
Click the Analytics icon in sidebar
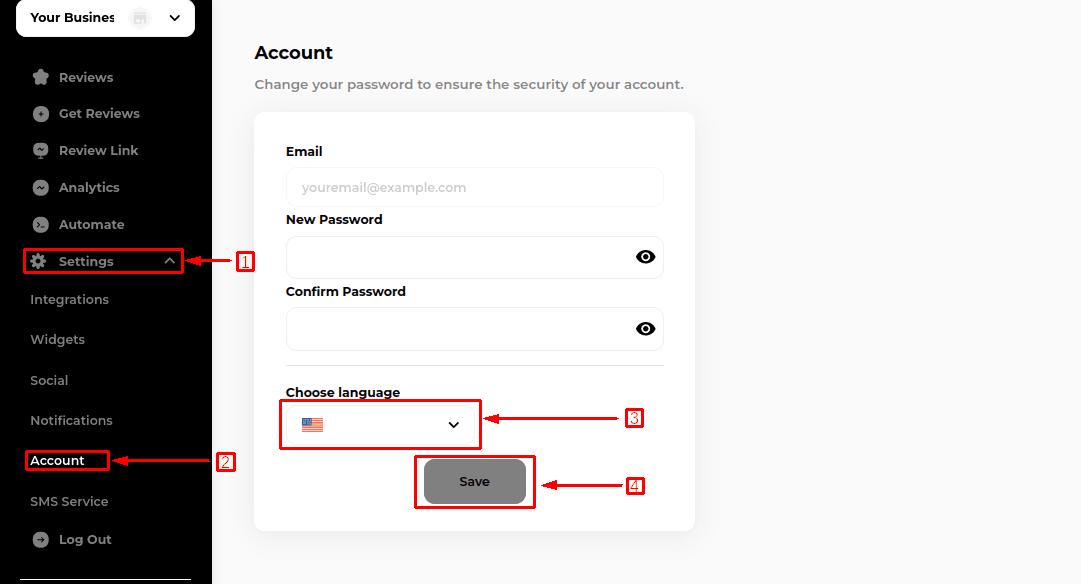(40, 188)
